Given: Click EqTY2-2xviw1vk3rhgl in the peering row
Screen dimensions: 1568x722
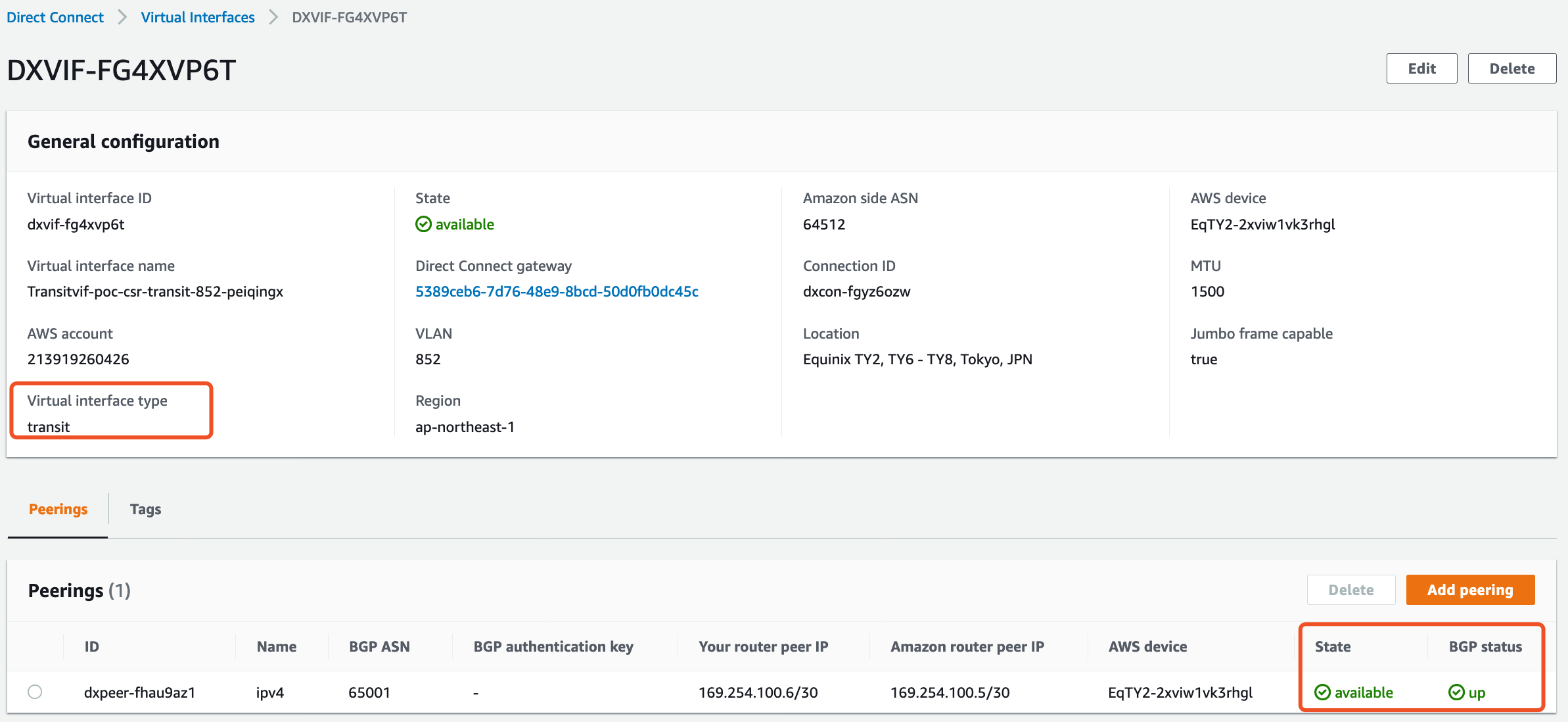Looking at the screenshot, I should point(1180,692).
